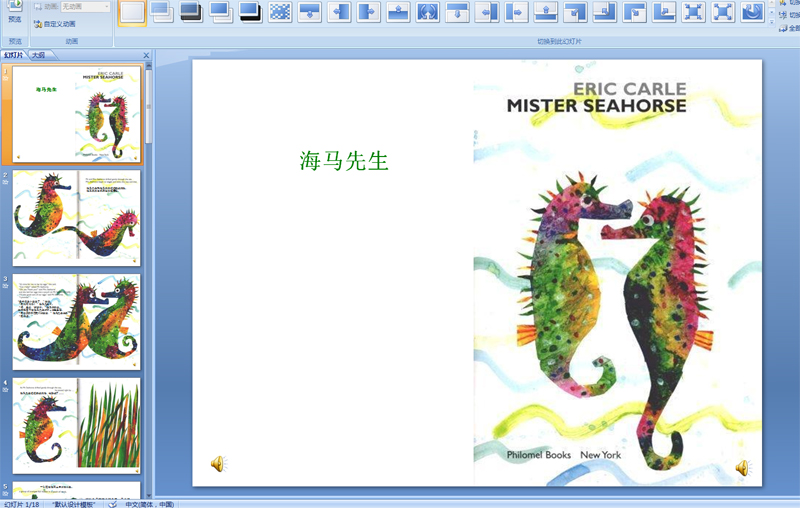Screen dimensions: 800x508
Task: Apply the Uncover Up transition
Action: point(546,12)
